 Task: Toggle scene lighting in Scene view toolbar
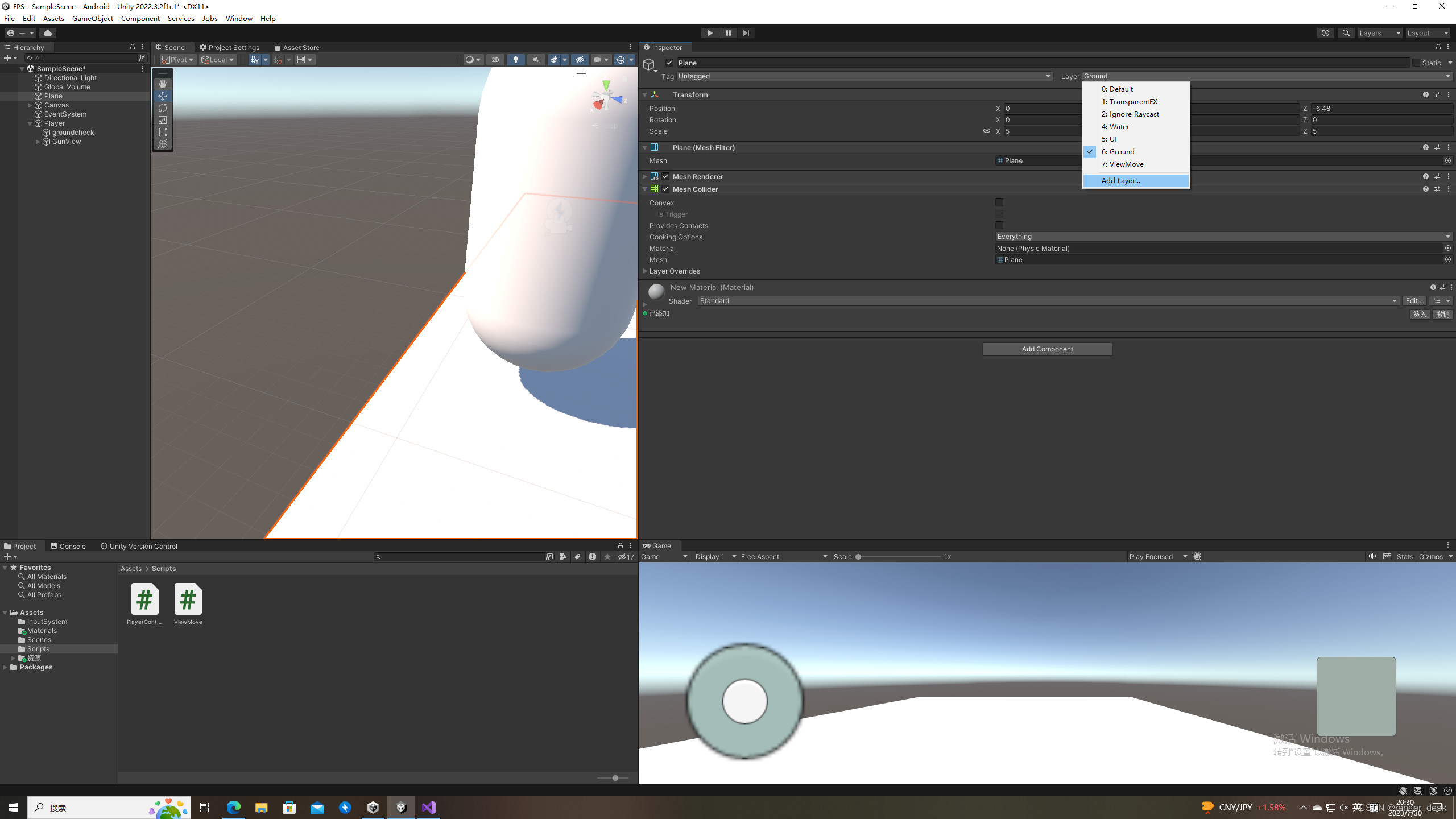[x=515, y=59]
